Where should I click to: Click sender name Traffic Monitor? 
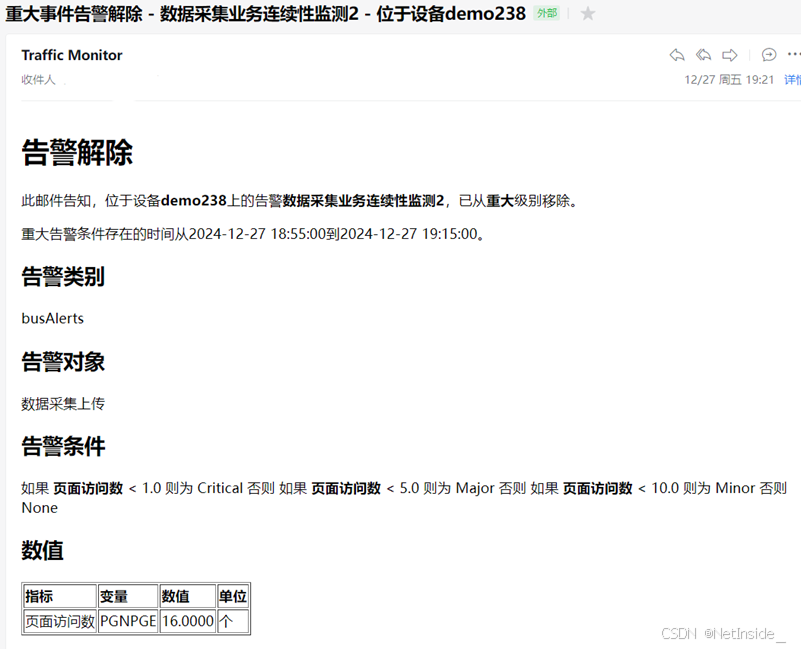(72, 55)
